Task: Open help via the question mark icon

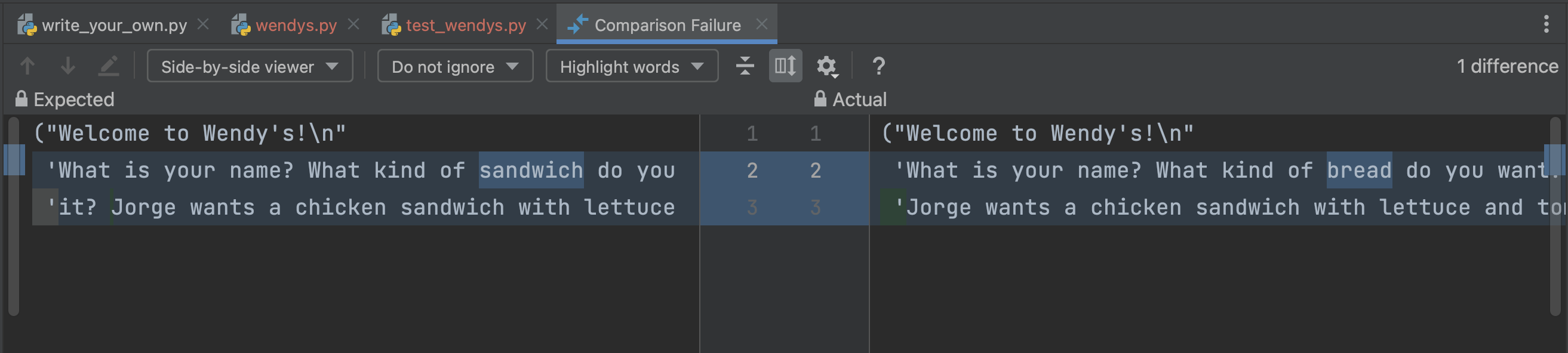Action: tap(879, 67)
